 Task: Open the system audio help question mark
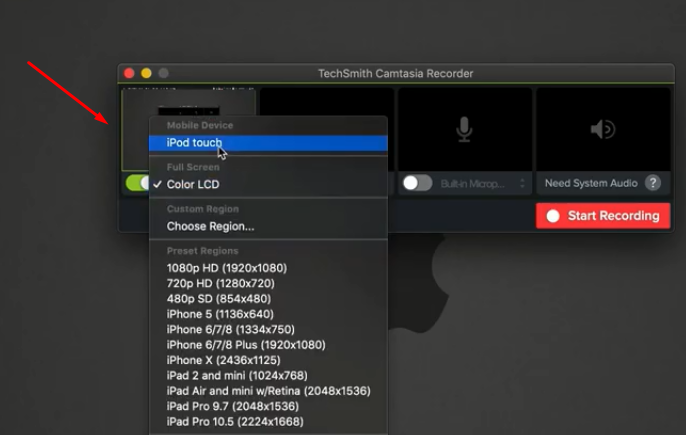pyautogui.click(x=653, y=183)
